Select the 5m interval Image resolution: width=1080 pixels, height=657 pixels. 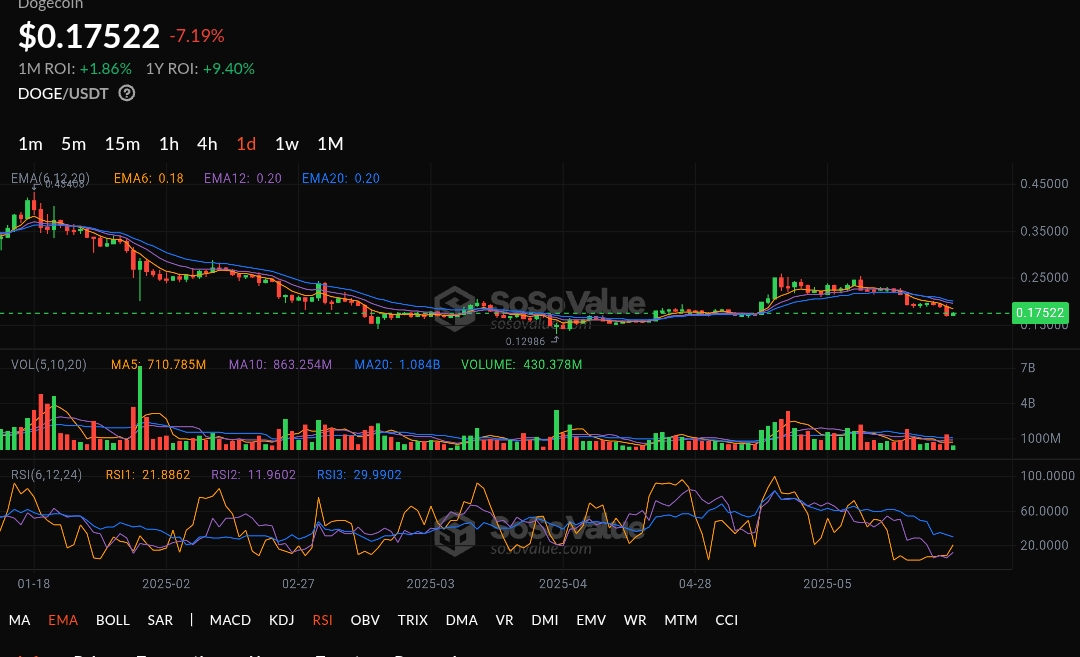pos(73,143)
